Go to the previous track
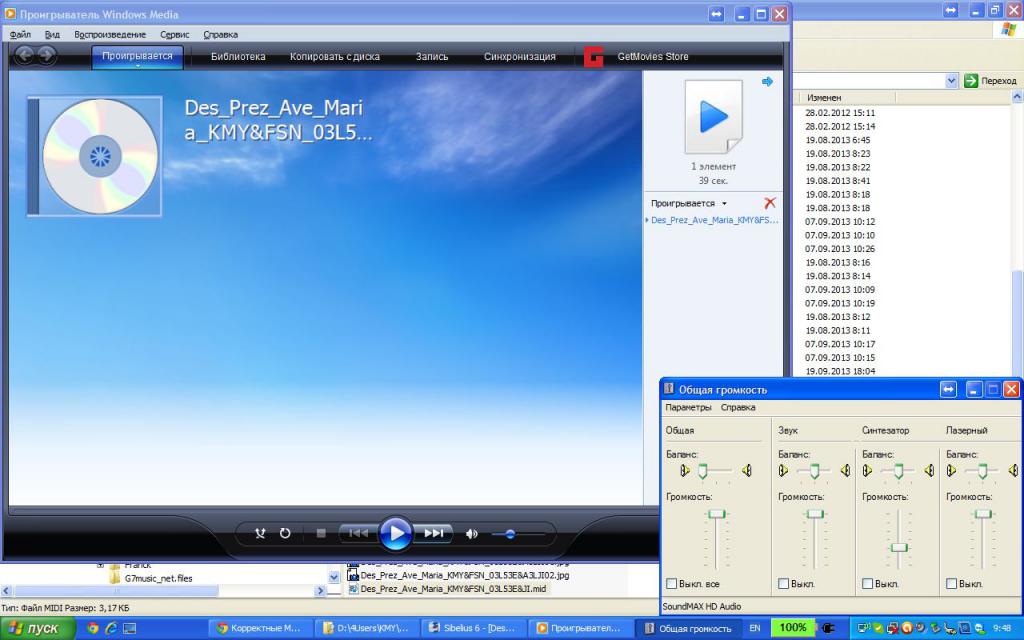This screenshot has width=1024, height=640. click(x=358, y=534)
